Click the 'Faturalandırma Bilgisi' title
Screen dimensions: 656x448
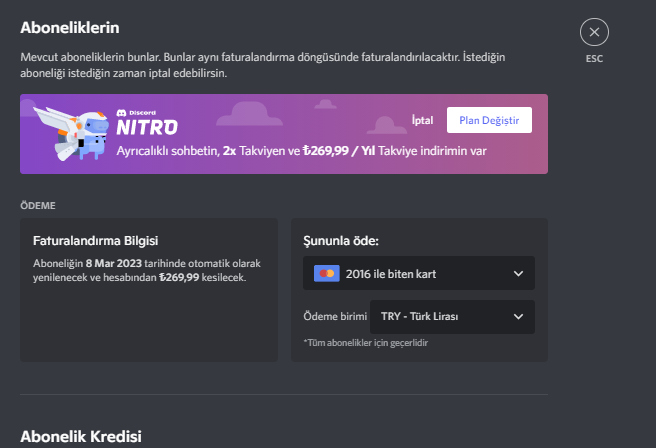(x=96, y=241)
